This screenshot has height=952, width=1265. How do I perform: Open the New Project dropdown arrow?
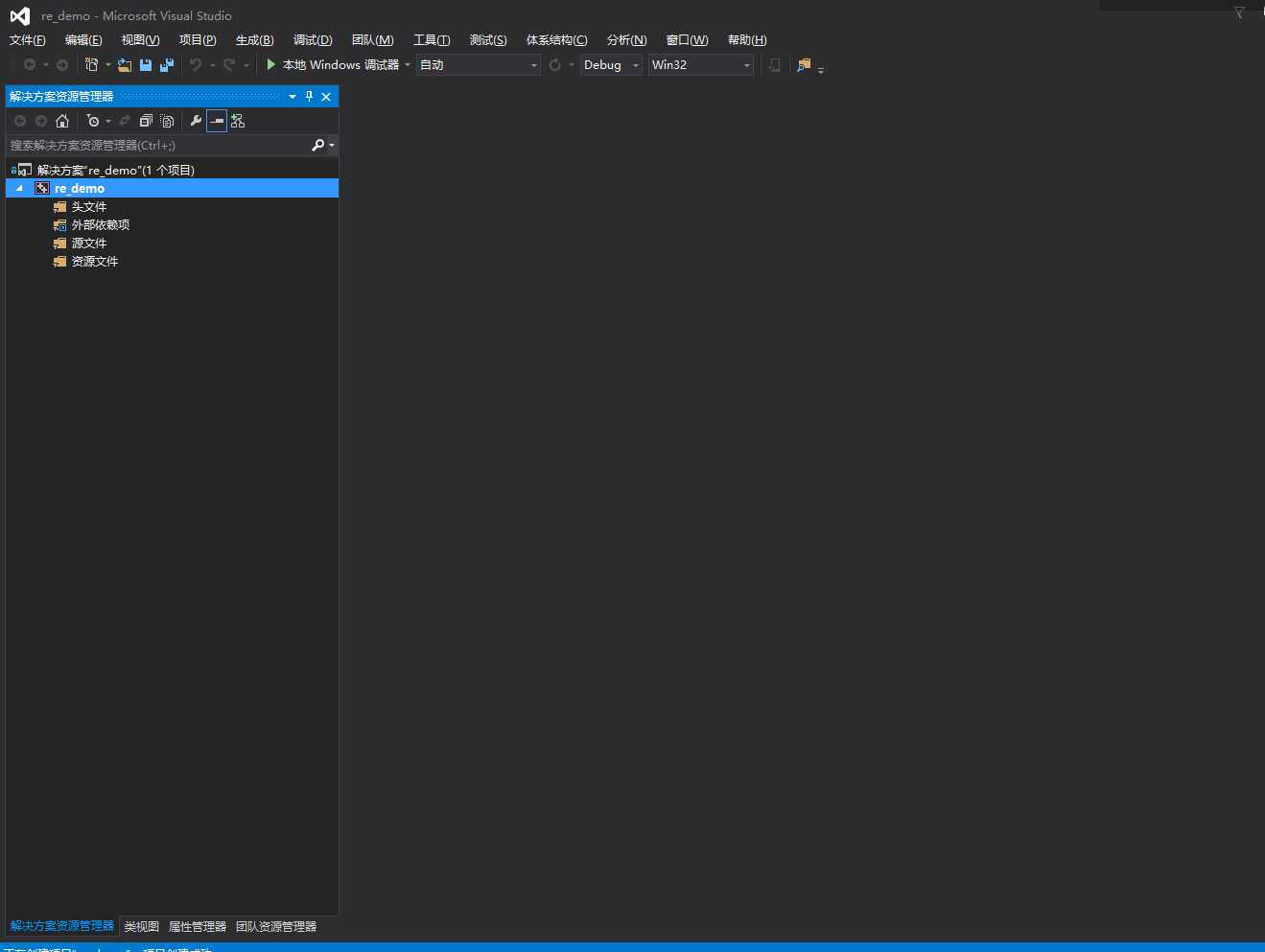tap(107, 64)
